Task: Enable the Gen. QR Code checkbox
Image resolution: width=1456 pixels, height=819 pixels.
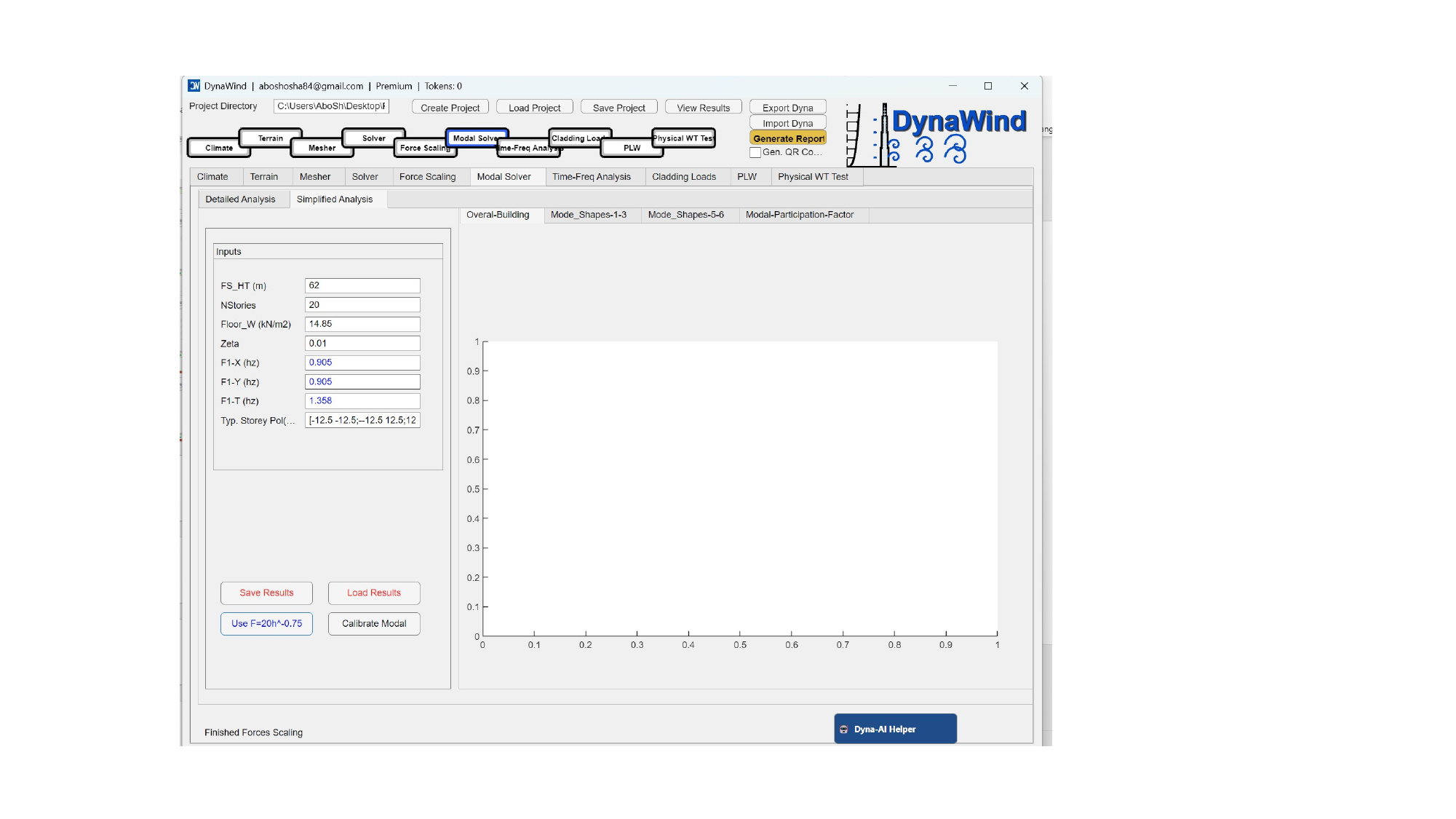Action: [x=756, y=153]
